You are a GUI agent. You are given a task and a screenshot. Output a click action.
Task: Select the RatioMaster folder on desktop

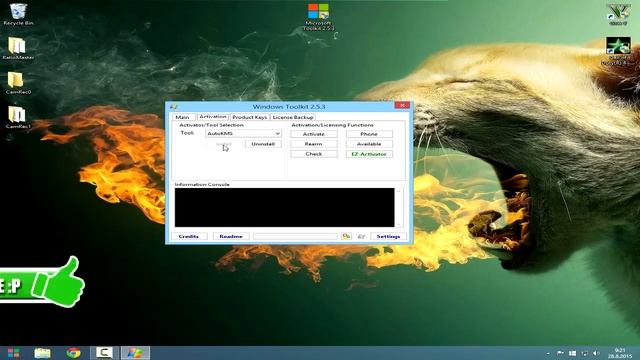18,49
